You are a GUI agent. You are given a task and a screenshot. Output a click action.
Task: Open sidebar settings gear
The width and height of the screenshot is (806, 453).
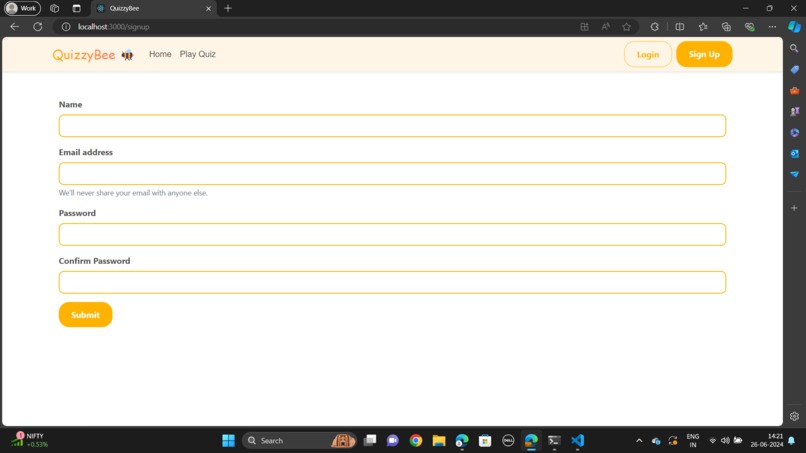pyautogui.click(x=794, y=416)
